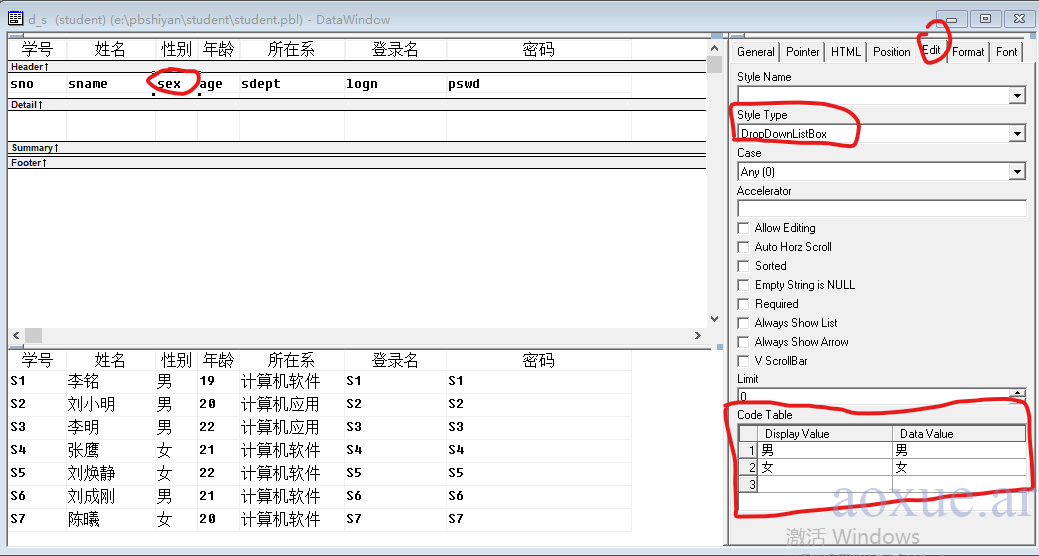This screenshot has height=556, width=1039.
Task: Open the HTML properties tab
Action: coord(846,52)
